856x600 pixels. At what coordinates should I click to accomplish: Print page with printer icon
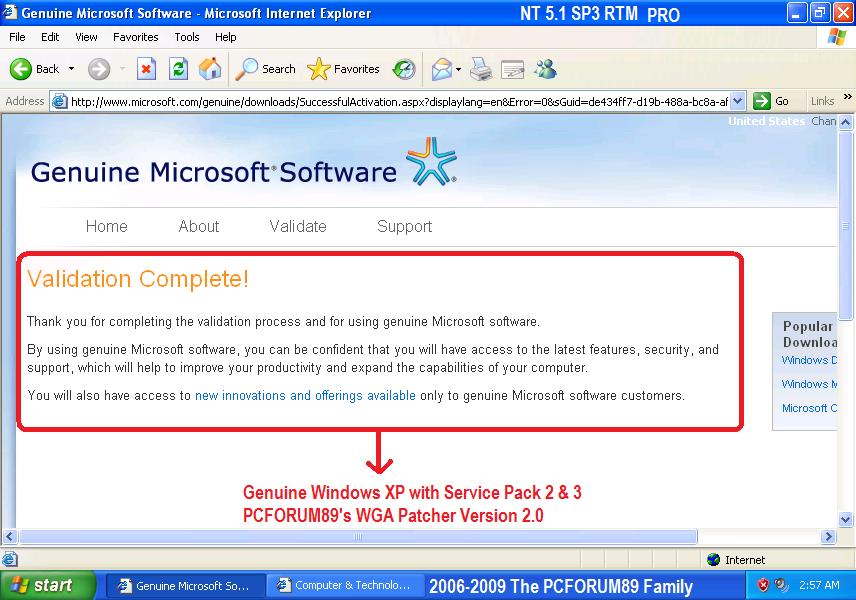pos(481,69)
